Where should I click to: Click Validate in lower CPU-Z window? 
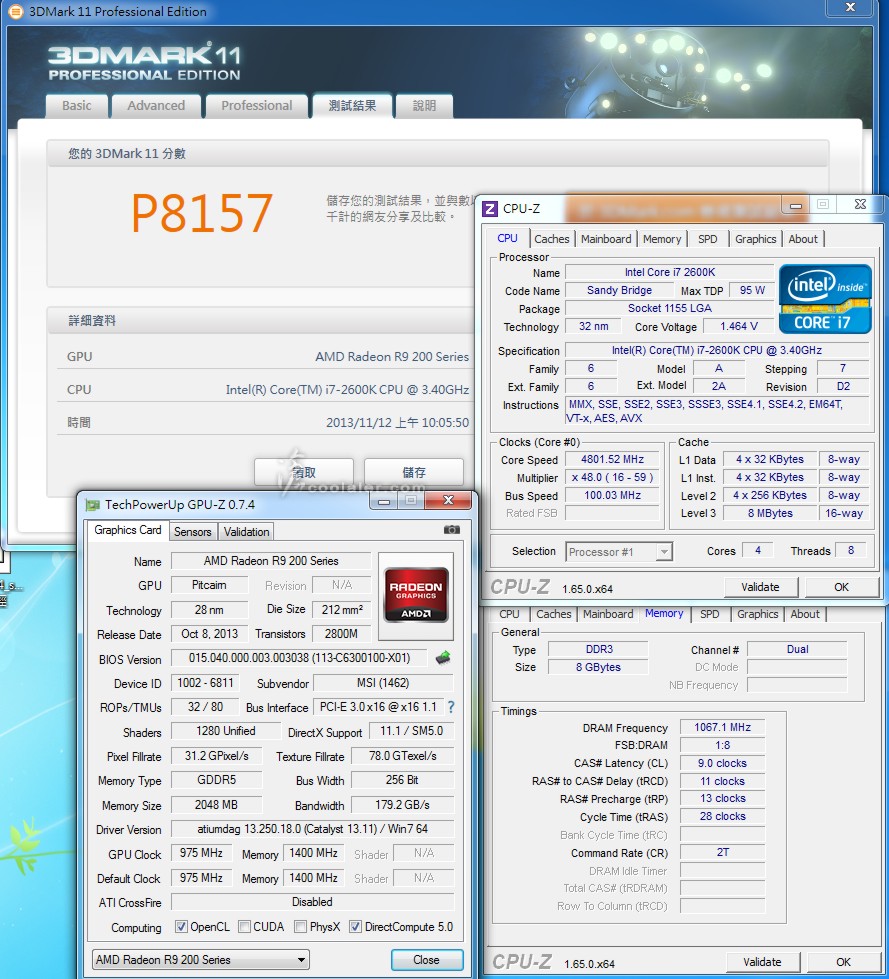762,962
